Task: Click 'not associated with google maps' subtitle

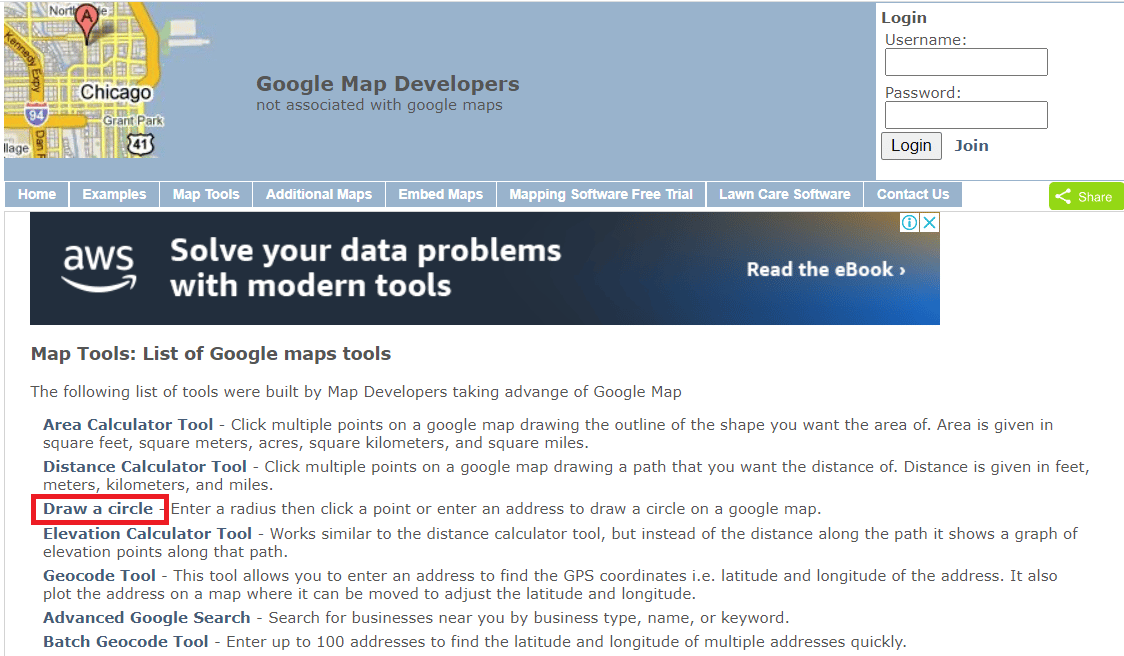Action: [379, 105]
